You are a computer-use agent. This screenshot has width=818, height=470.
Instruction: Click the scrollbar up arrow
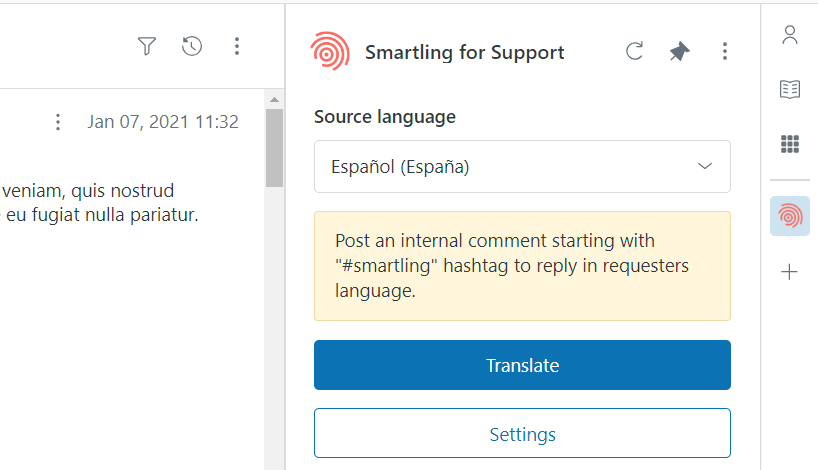point(274,98)
